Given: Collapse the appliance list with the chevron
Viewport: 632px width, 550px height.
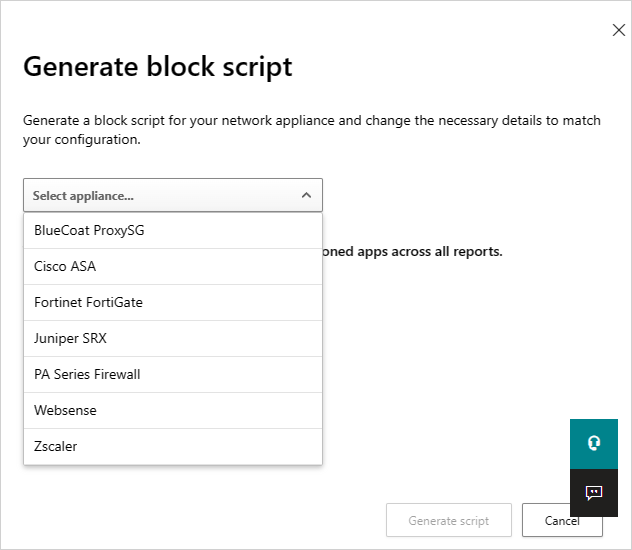Looking at the screenshot, I should (x=306, y=196).
